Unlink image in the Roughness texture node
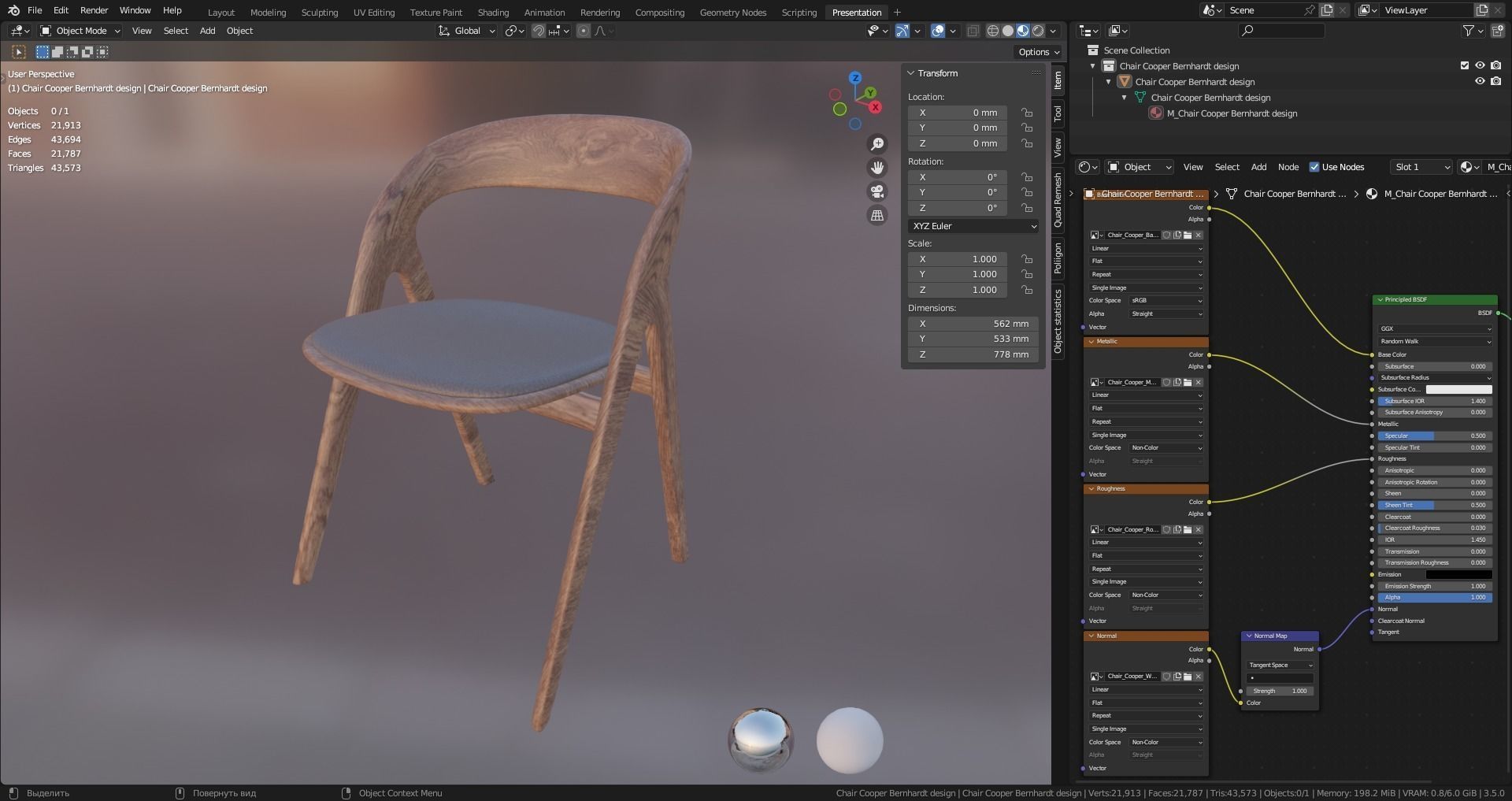Screen dimensions: 1512x801 click(1199, 529)
